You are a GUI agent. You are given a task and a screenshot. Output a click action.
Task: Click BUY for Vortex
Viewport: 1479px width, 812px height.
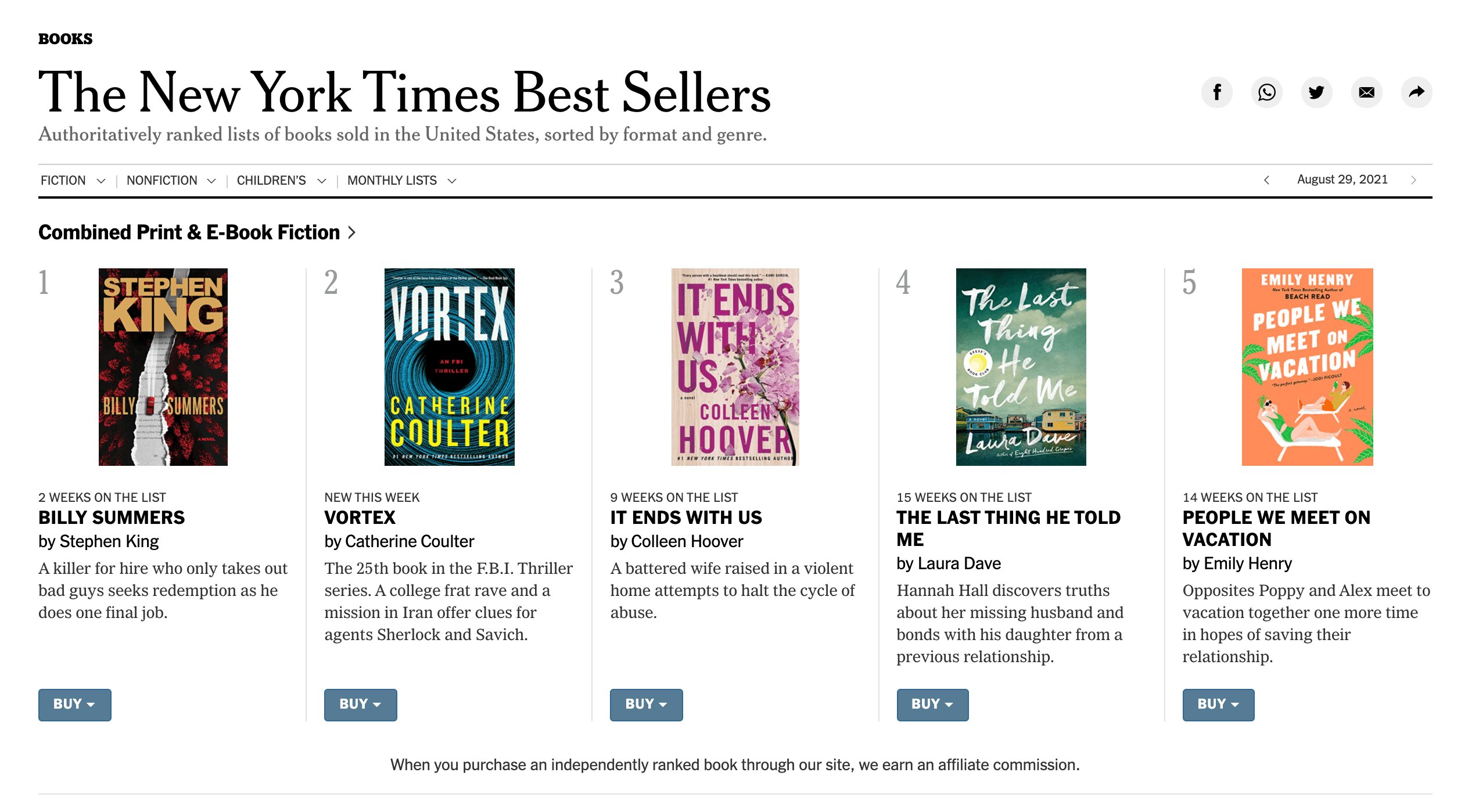[x=360, y=705]
